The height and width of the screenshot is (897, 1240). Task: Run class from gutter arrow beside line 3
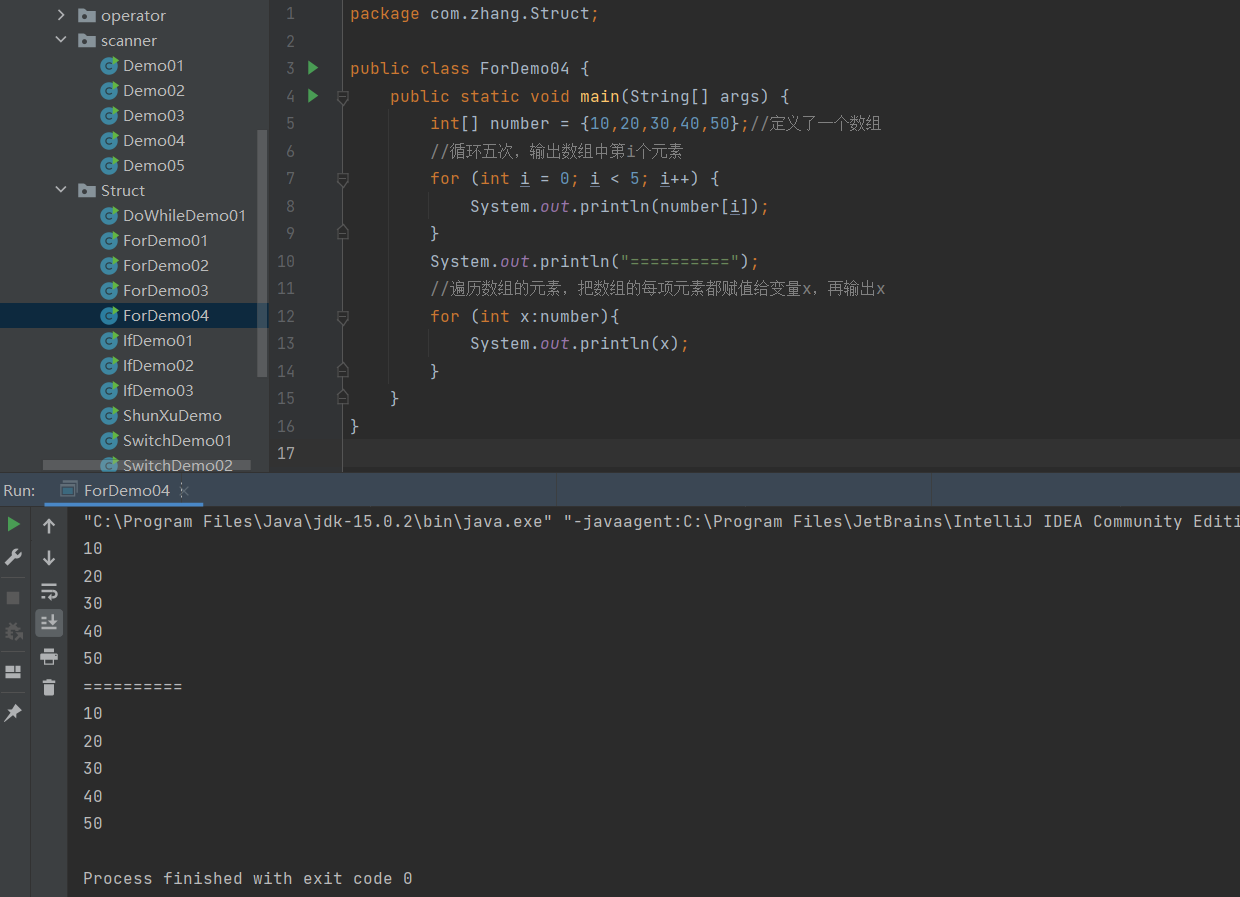click(x=313, y=68)
